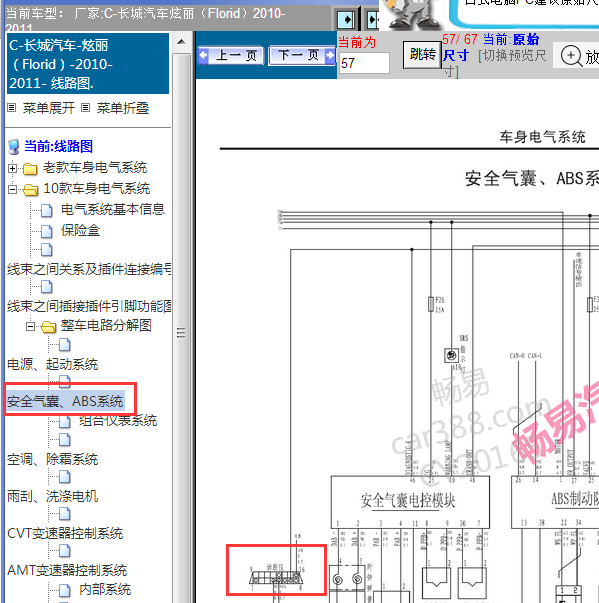This screenshot has height=603, width=599.
Task: Click the 车身电气系统 page header text
Action: 542,137
